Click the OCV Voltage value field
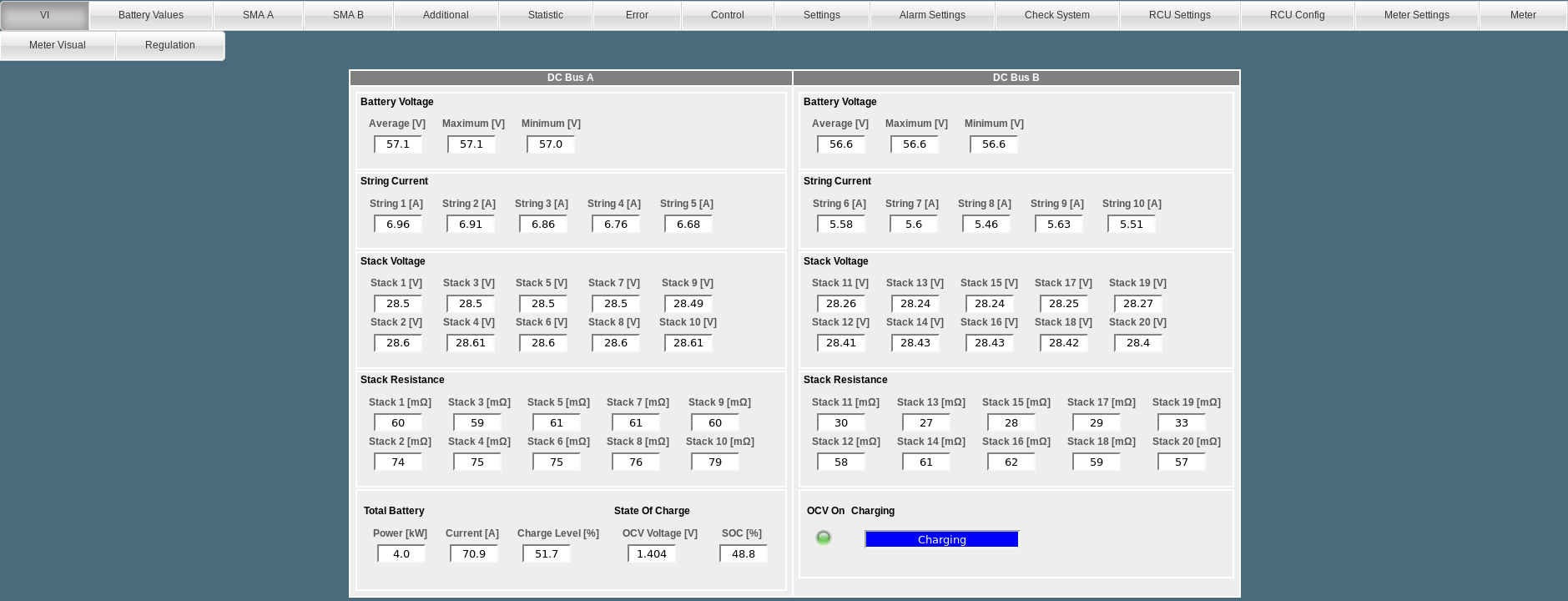Screen dimensions: 1568x601 pyautogui.click(x=652, y=553)
